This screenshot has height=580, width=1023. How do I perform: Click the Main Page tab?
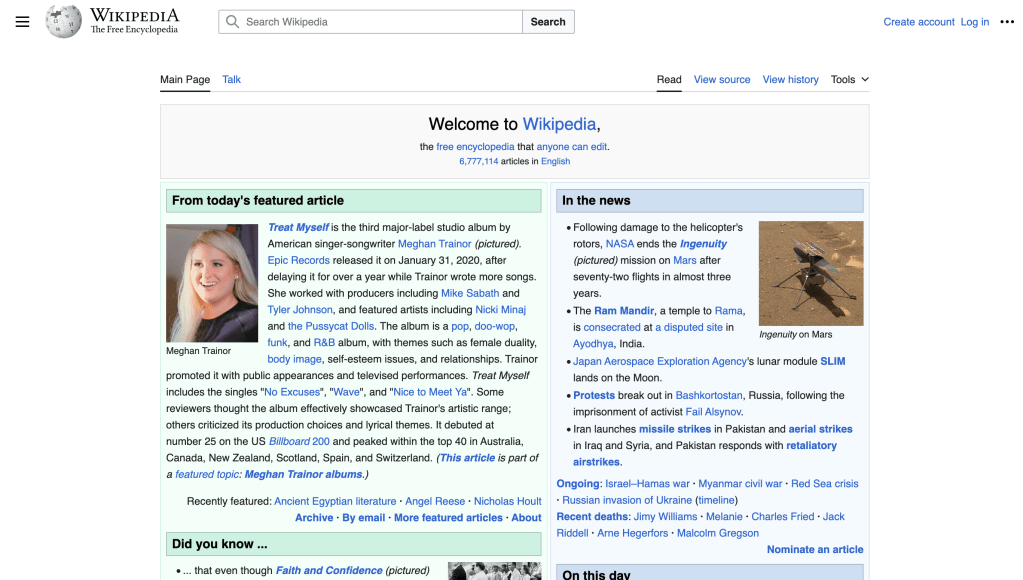coord(185,80)
